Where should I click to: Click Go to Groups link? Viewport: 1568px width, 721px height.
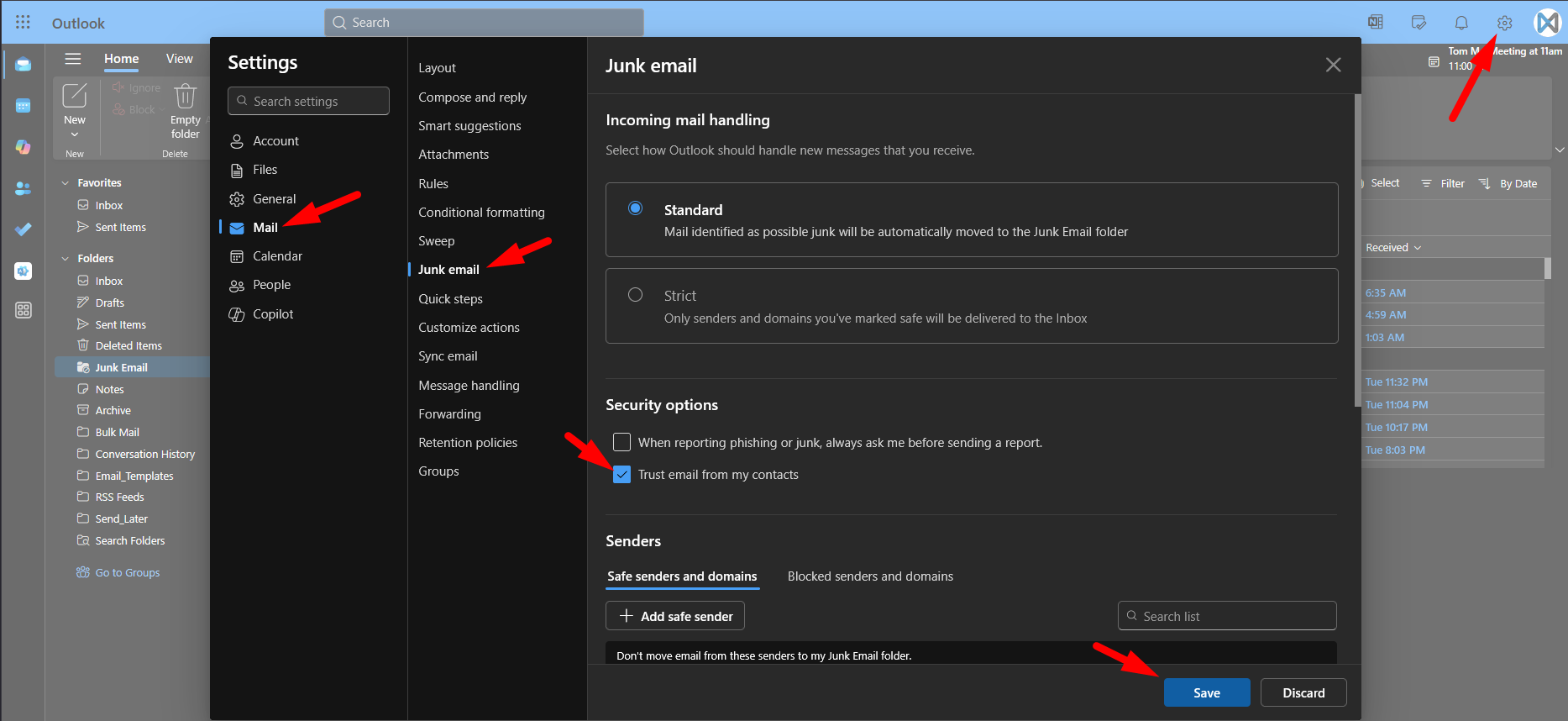(x=127, y=573)
